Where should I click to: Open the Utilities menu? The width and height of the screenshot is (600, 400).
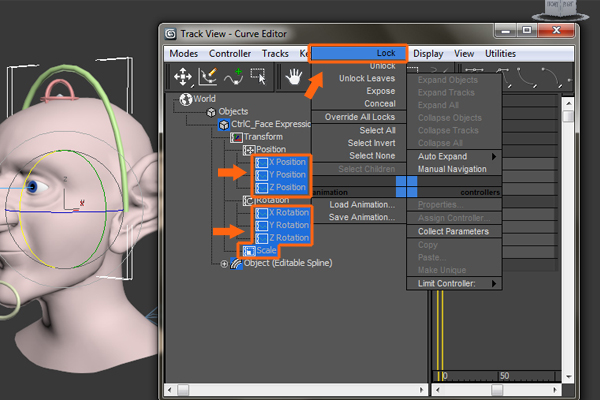pos(500,54)
